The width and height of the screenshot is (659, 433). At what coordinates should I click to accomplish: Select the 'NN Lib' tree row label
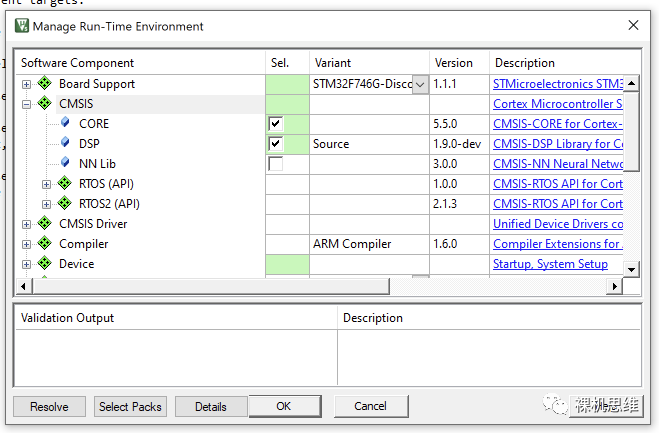[x=97, y=164]
